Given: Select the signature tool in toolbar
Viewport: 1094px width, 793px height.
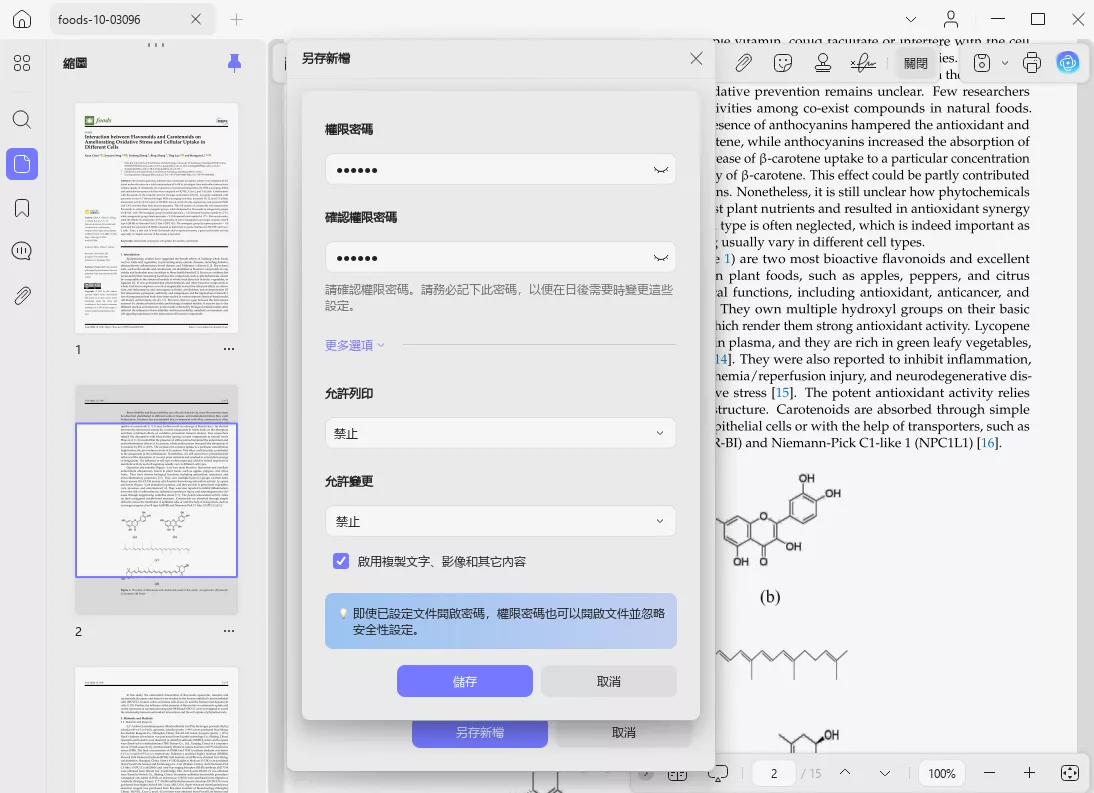Looking at the screenshot, I should pyautogui.click(x=863, y=63).
